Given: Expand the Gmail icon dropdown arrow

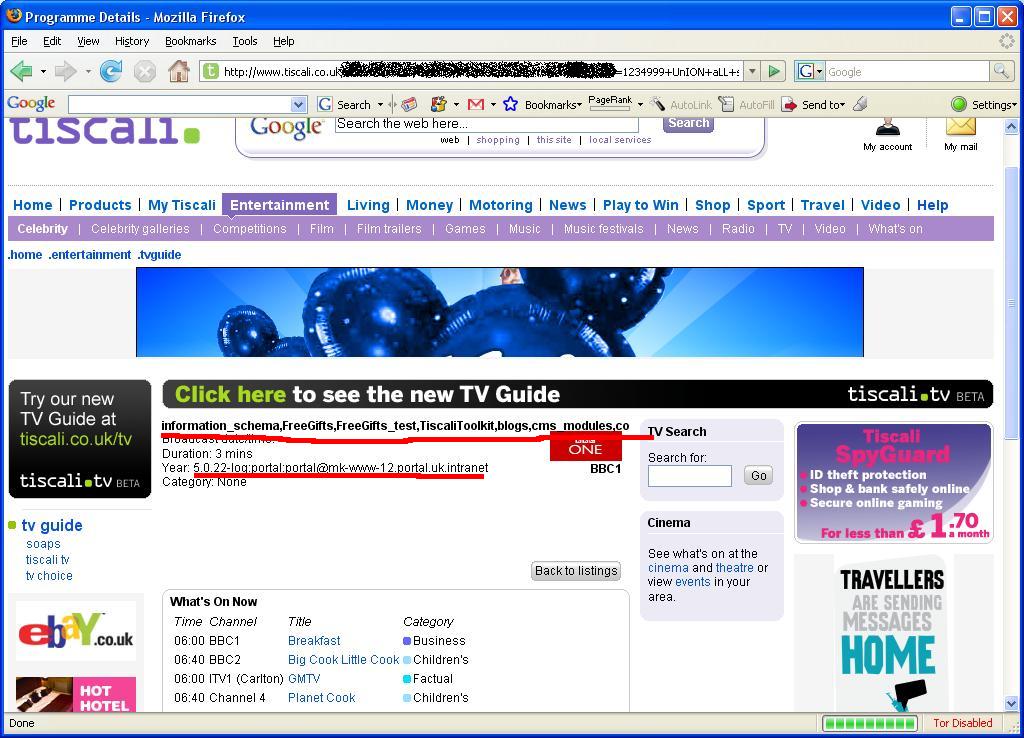Looking at the screenshot, I should click(x=493, y=104).
